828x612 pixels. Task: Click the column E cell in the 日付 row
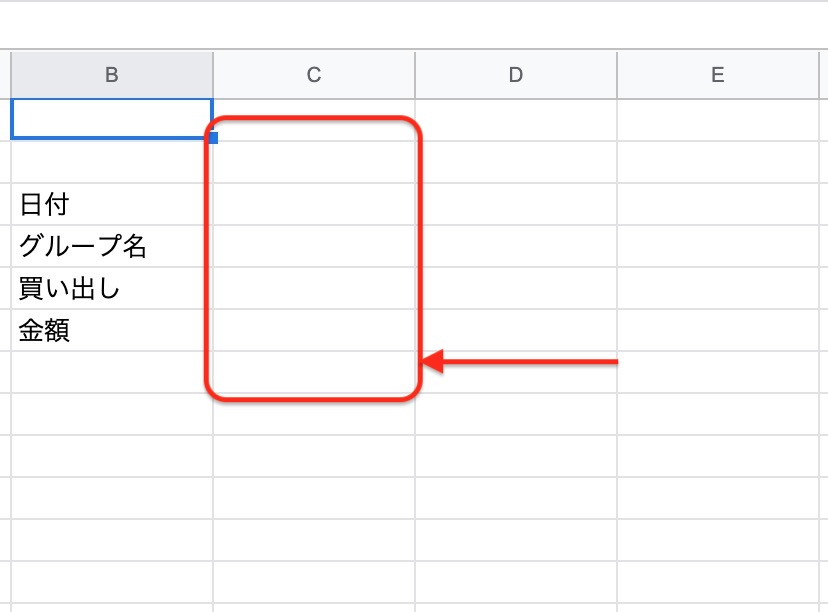coord(717,205)
